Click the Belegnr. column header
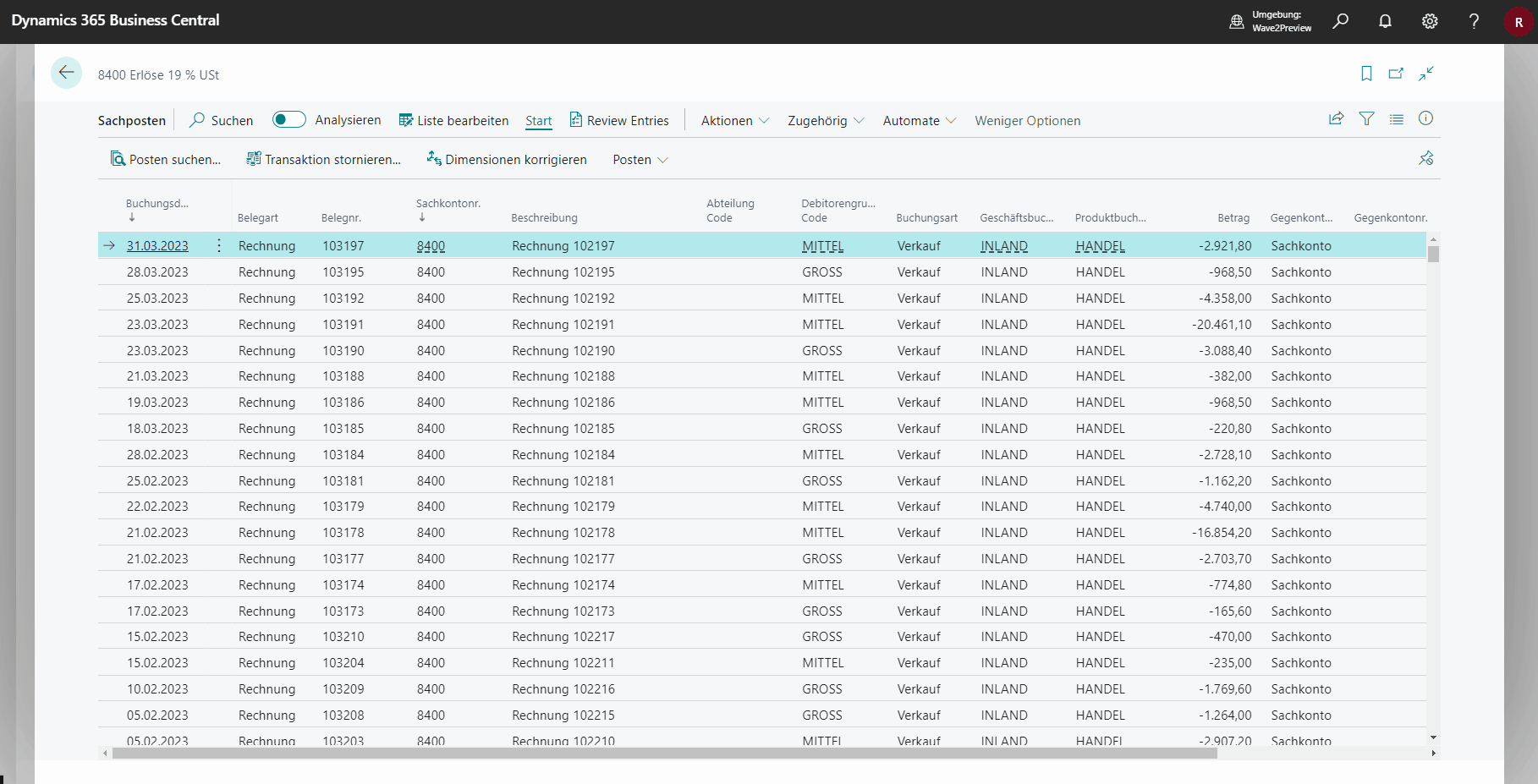This screenshot has width=1538, height=784. point(341,217)
